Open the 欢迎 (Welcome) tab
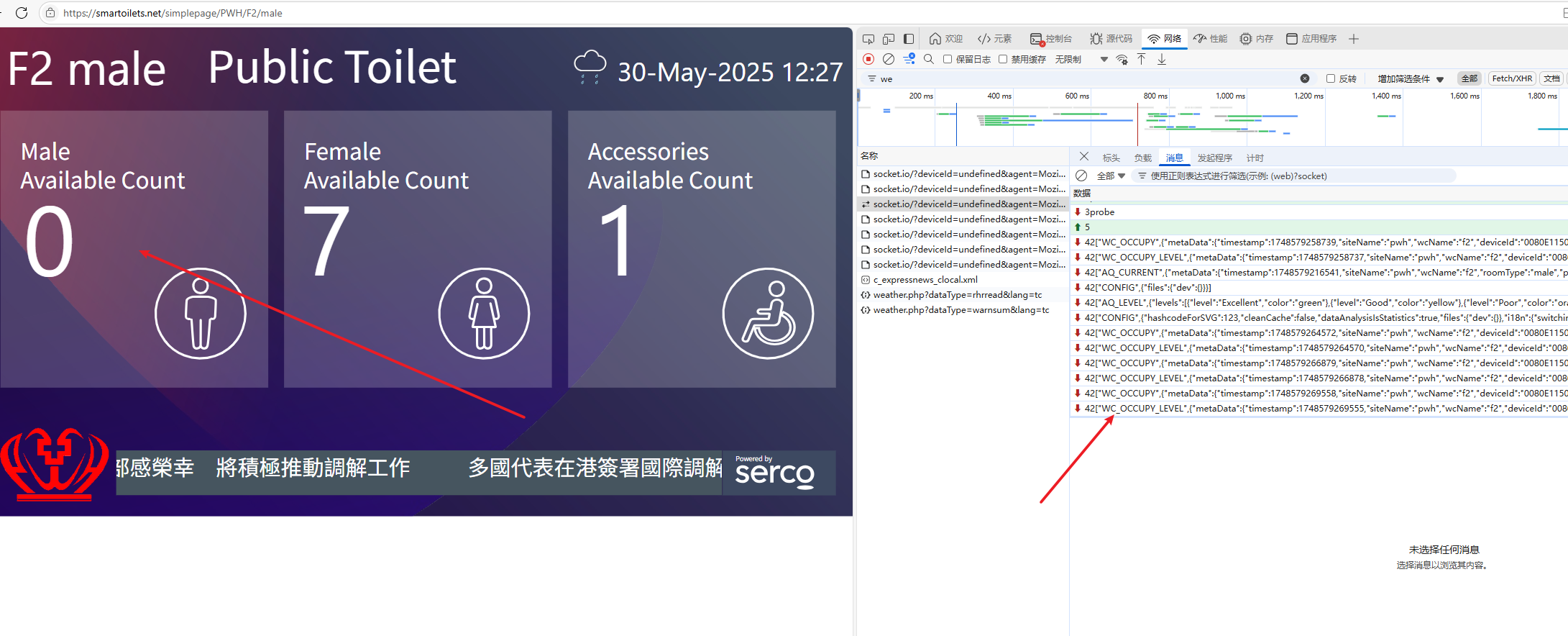1568x636 pixels. [946, 39]
